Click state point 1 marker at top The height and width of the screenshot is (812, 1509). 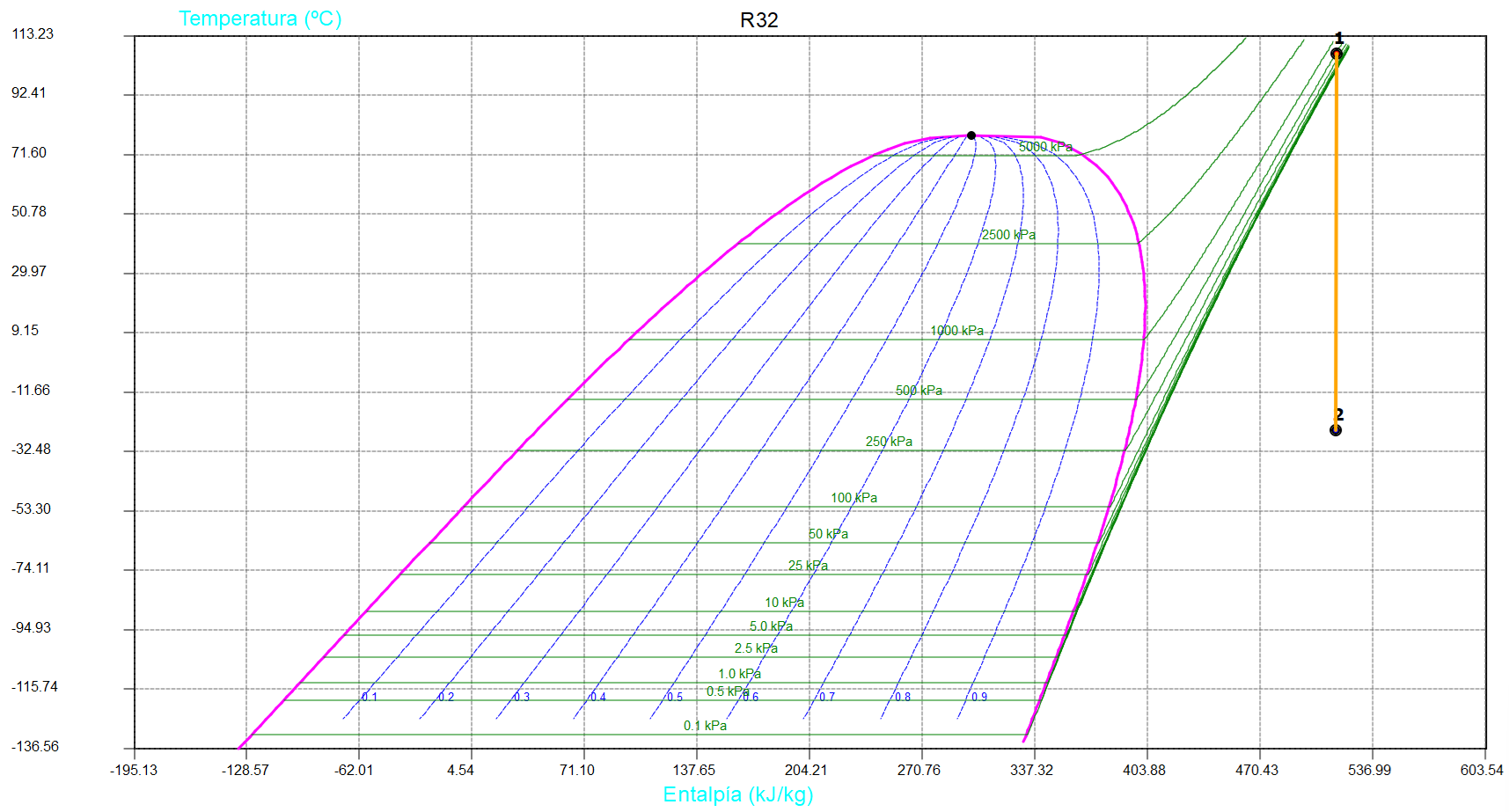point(1336,55)
